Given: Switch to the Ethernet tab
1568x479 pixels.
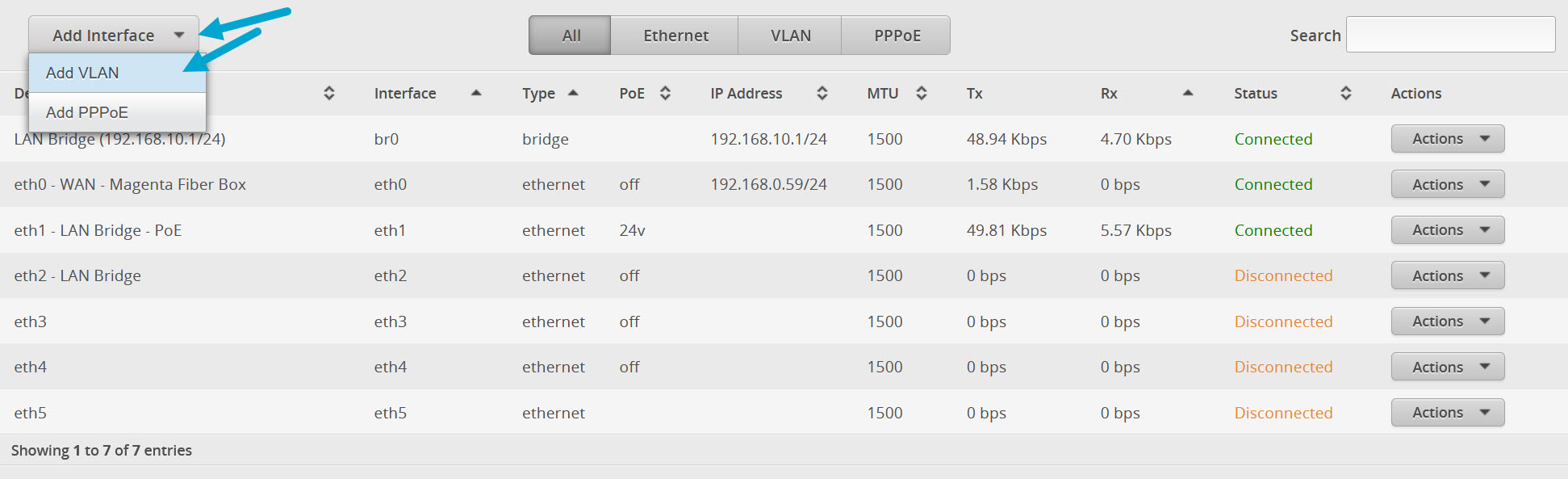Looking at the screenshot, I should tap(675, 35).
